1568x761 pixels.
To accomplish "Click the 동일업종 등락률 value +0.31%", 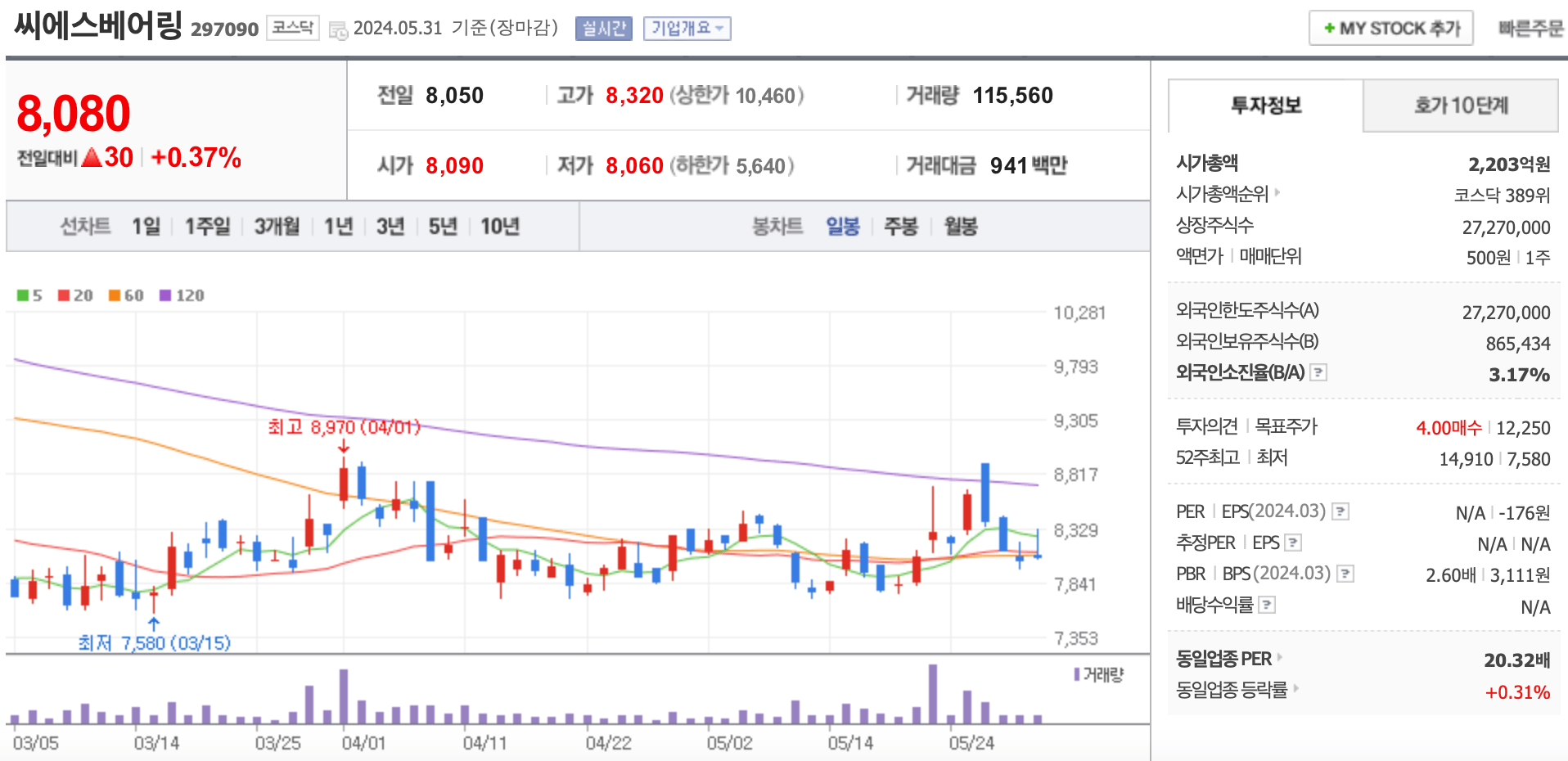I will pos(1517,692).
